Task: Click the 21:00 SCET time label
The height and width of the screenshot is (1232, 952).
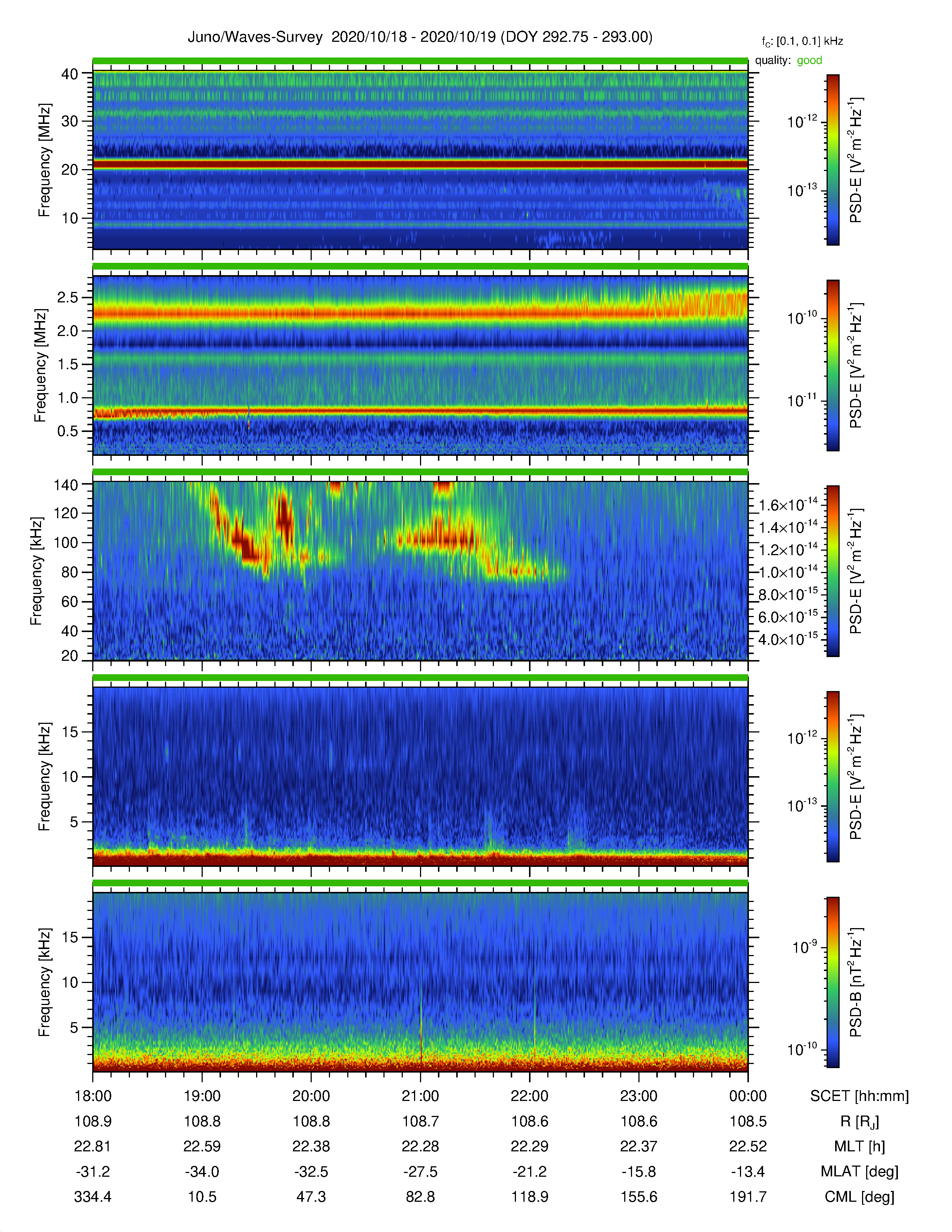Action: (420, 1096)
